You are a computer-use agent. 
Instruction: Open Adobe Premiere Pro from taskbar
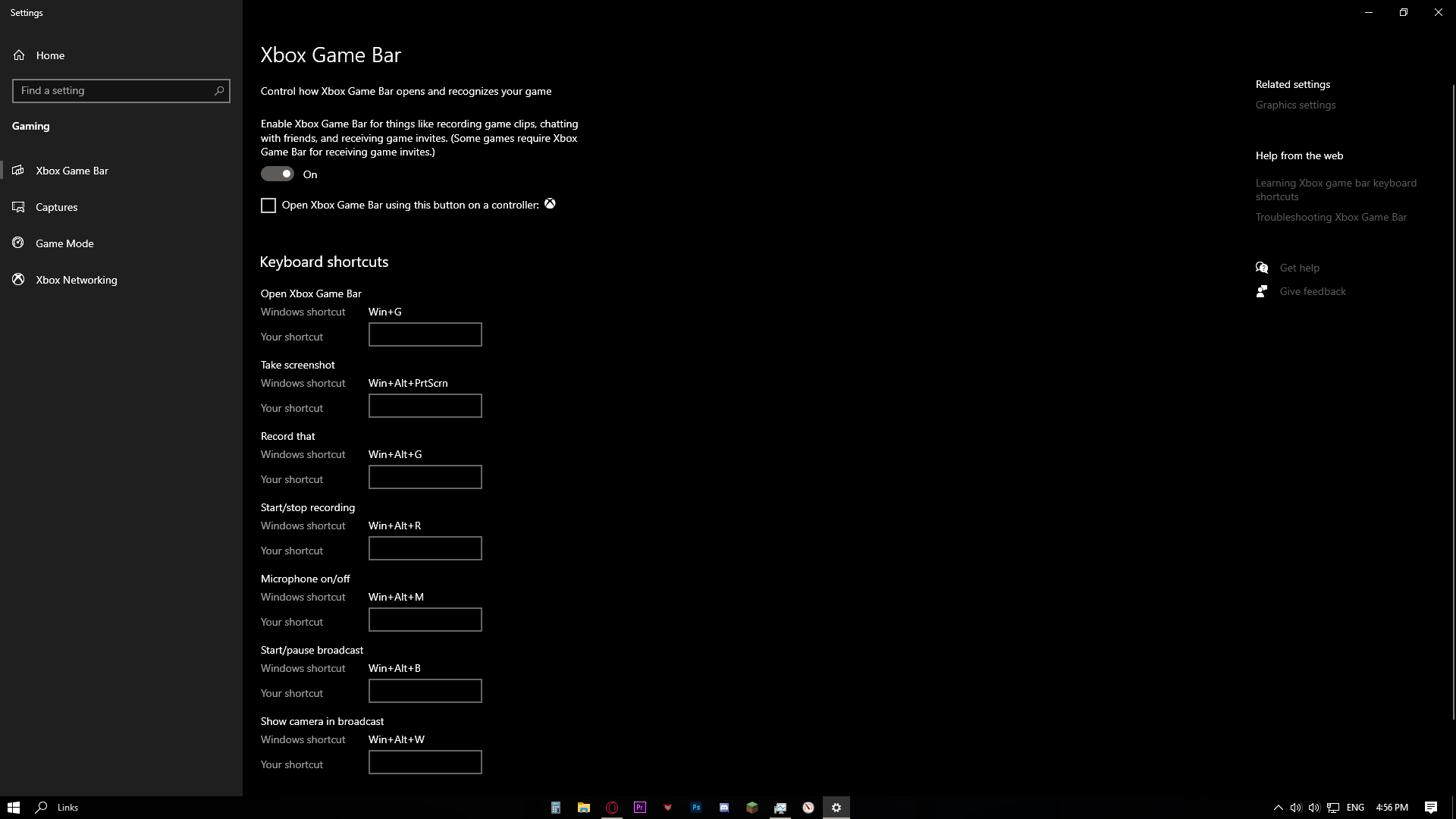(x=640, y=808)
